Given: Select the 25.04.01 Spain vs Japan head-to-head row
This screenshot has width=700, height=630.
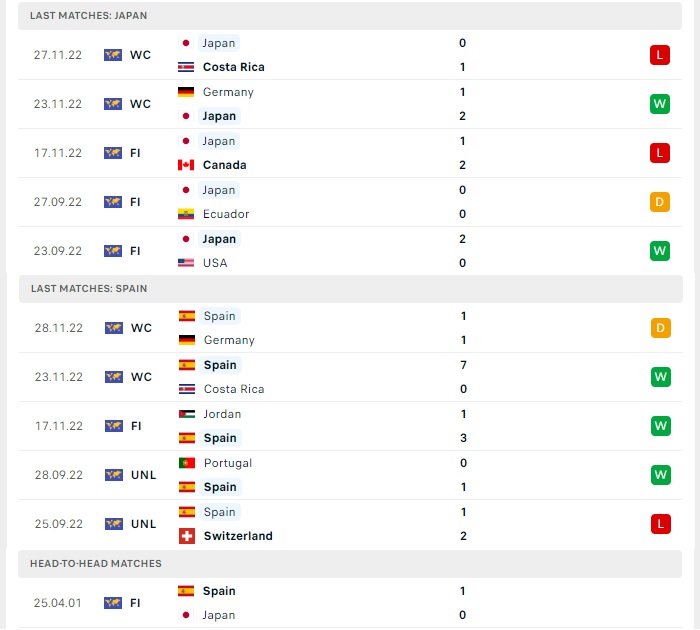Looking at the screenshot, I should click(350, 603).
